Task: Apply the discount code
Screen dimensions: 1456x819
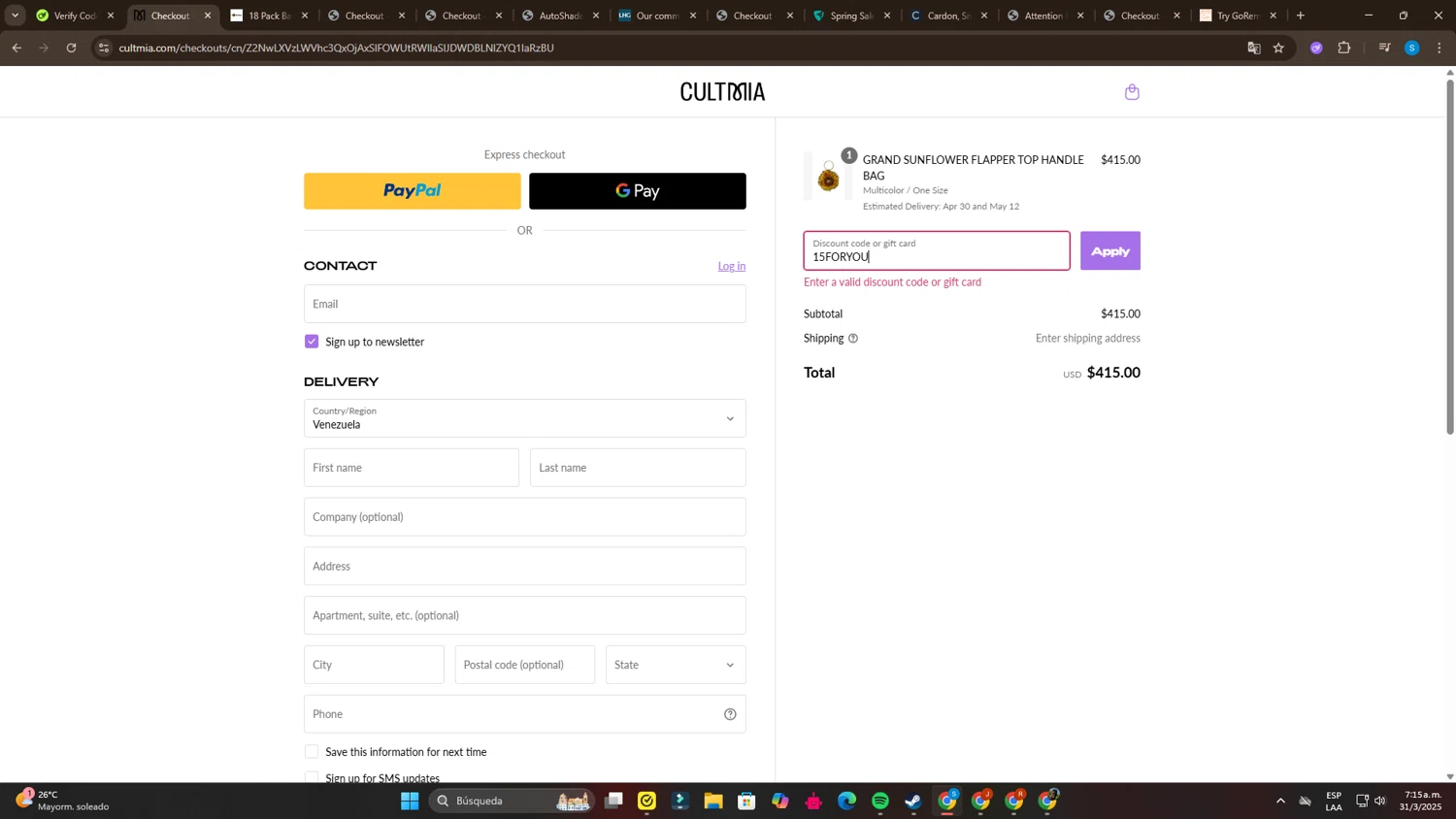Action: [x=1110, y=251]
